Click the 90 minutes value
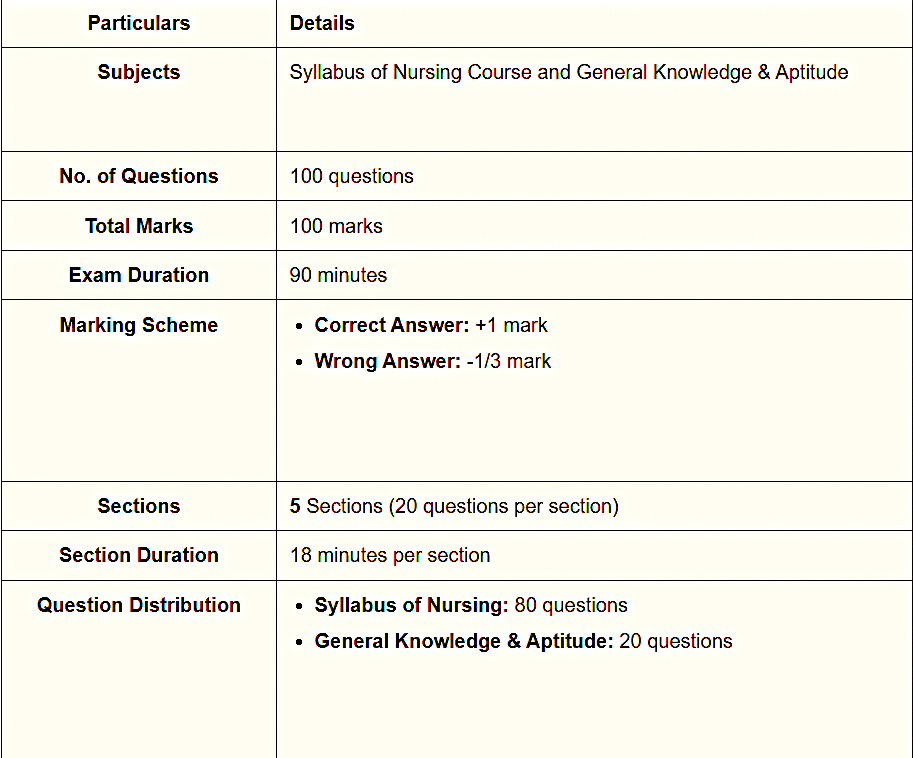The image size is (913, 758). (x=338, y=275)
